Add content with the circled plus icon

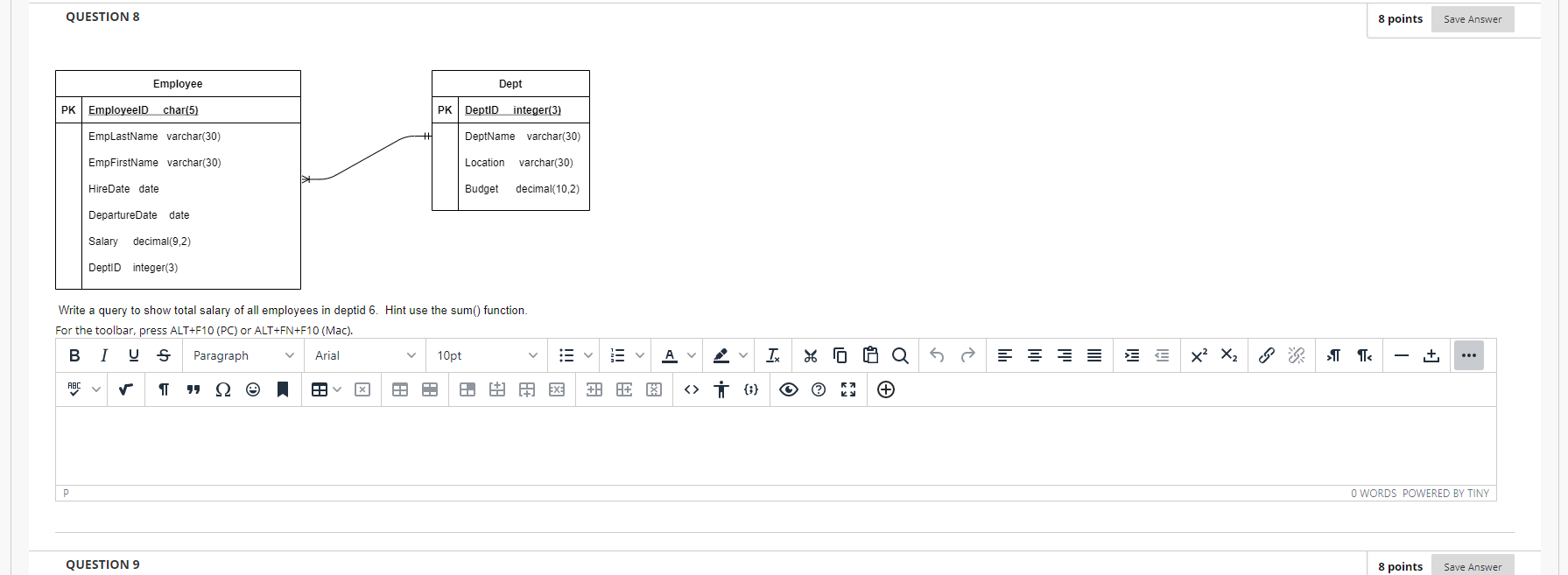[886, 389]
